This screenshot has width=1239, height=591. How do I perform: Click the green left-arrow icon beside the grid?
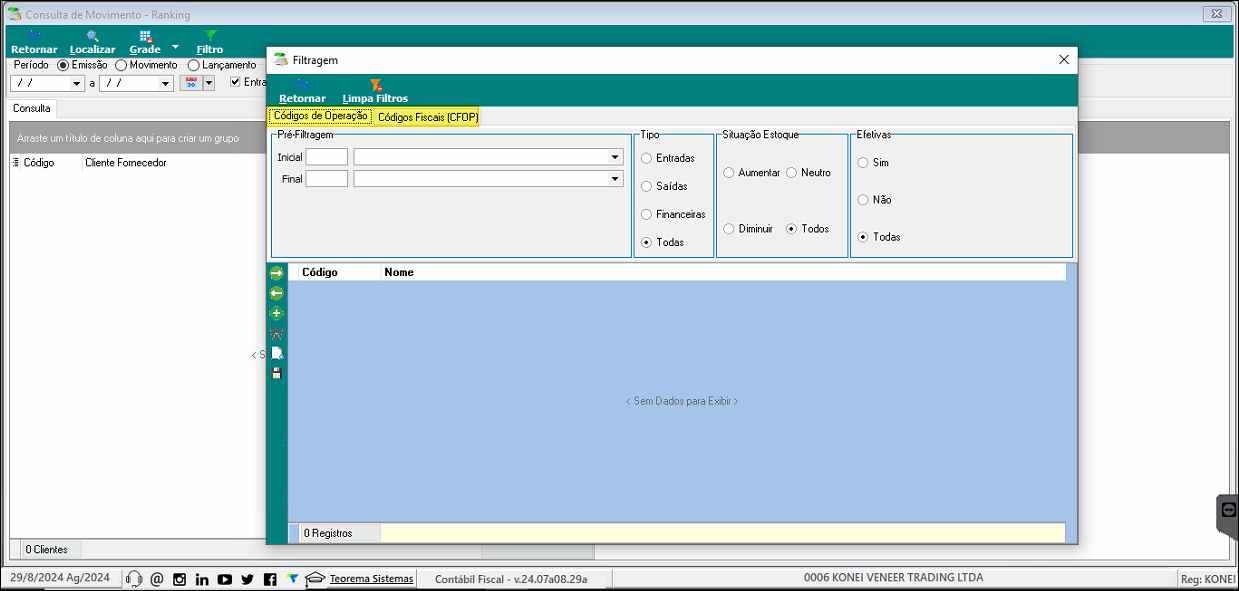tap(277, 293)
